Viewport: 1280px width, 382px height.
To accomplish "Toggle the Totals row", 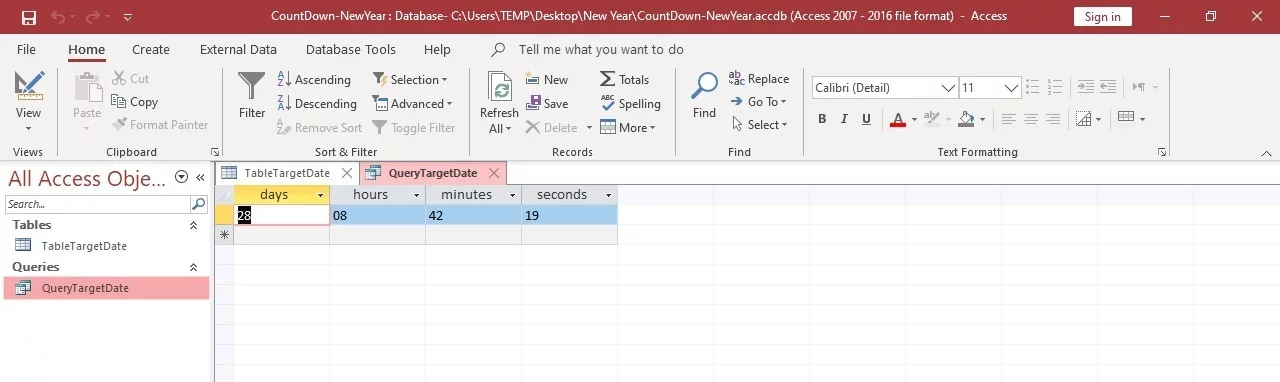I will (x=625, y=80).
